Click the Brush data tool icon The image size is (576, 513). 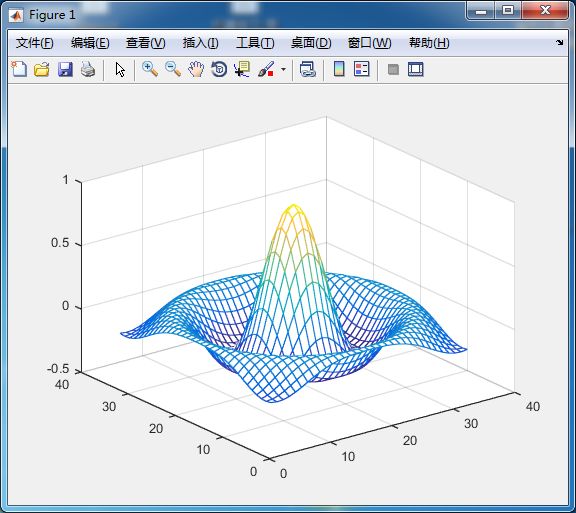click(266, 69)
